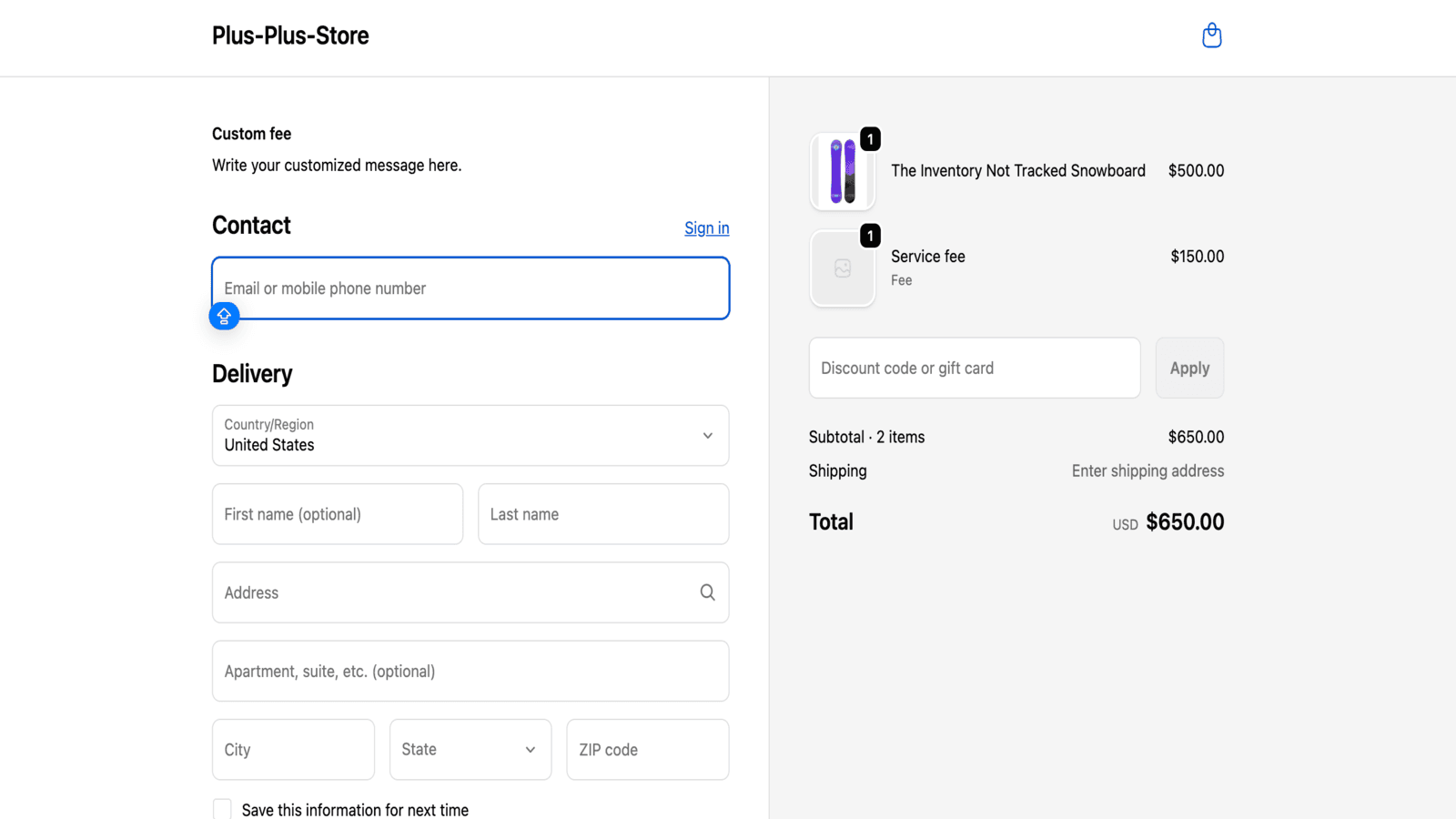Image resolution: width=1456 pixels, height=819 pixels.
Task: Click the Sign in link
Action: click(707, 228)
